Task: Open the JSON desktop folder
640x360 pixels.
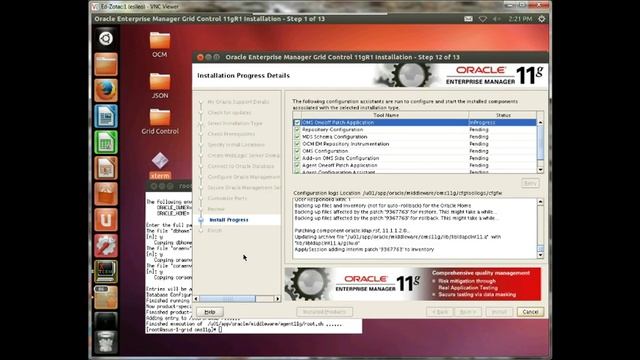Action: point(160,86)
